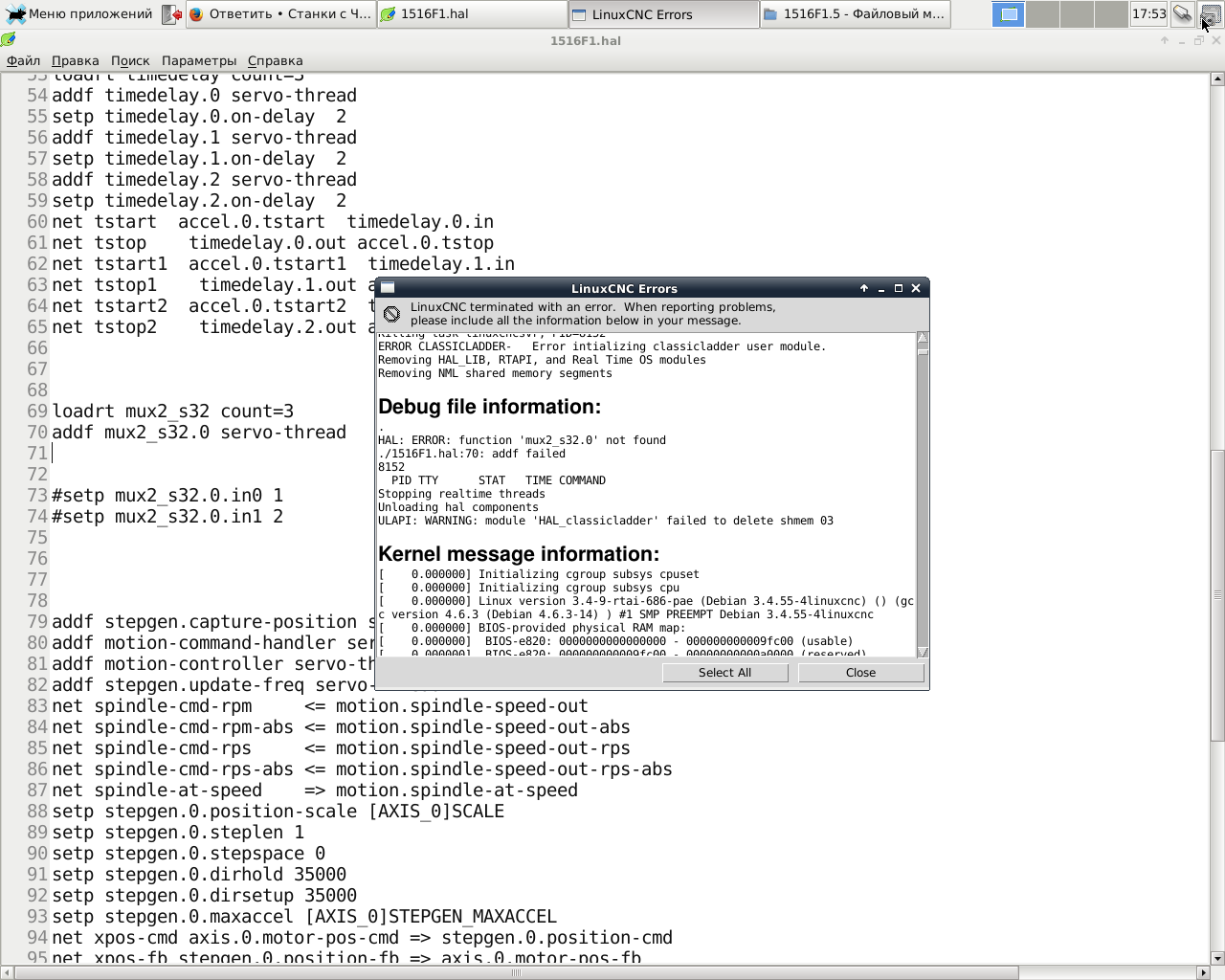Click Select All in the LinuxCNC Errors dialog
This screenshot has height=980, width=1225.
(x=724, y=672)
